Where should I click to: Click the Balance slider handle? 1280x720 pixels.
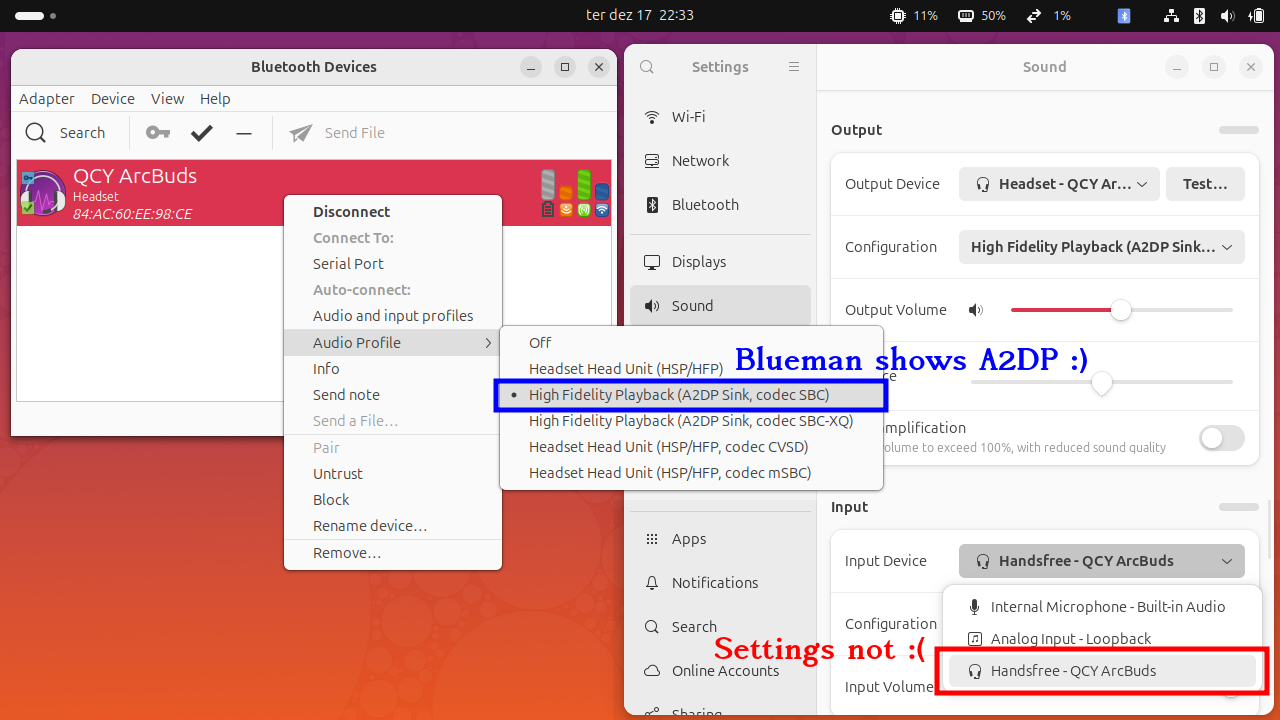1102,382
